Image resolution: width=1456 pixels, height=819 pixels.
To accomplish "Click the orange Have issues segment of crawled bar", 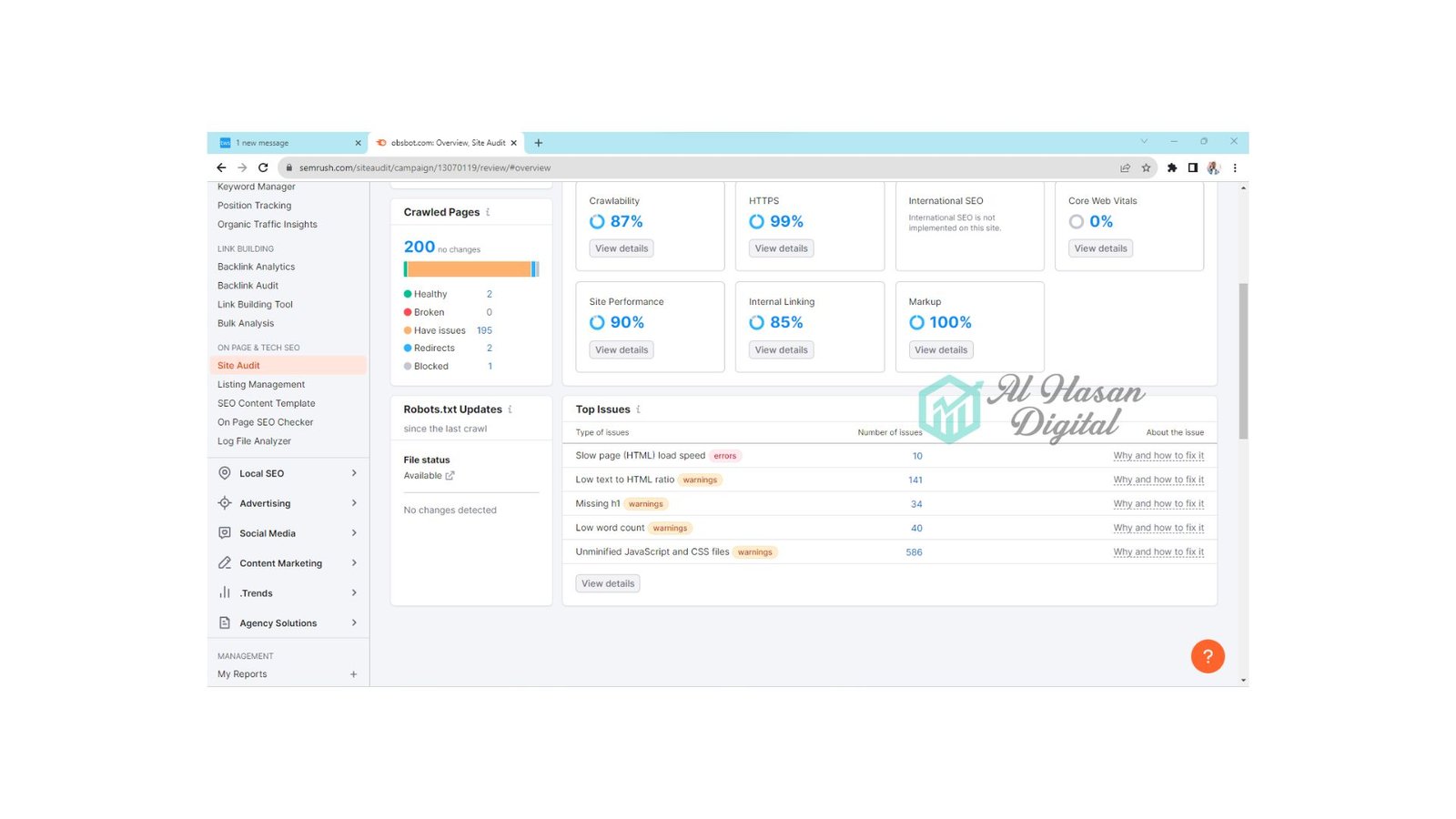I will pyautogui.click(x=470, y=268).
